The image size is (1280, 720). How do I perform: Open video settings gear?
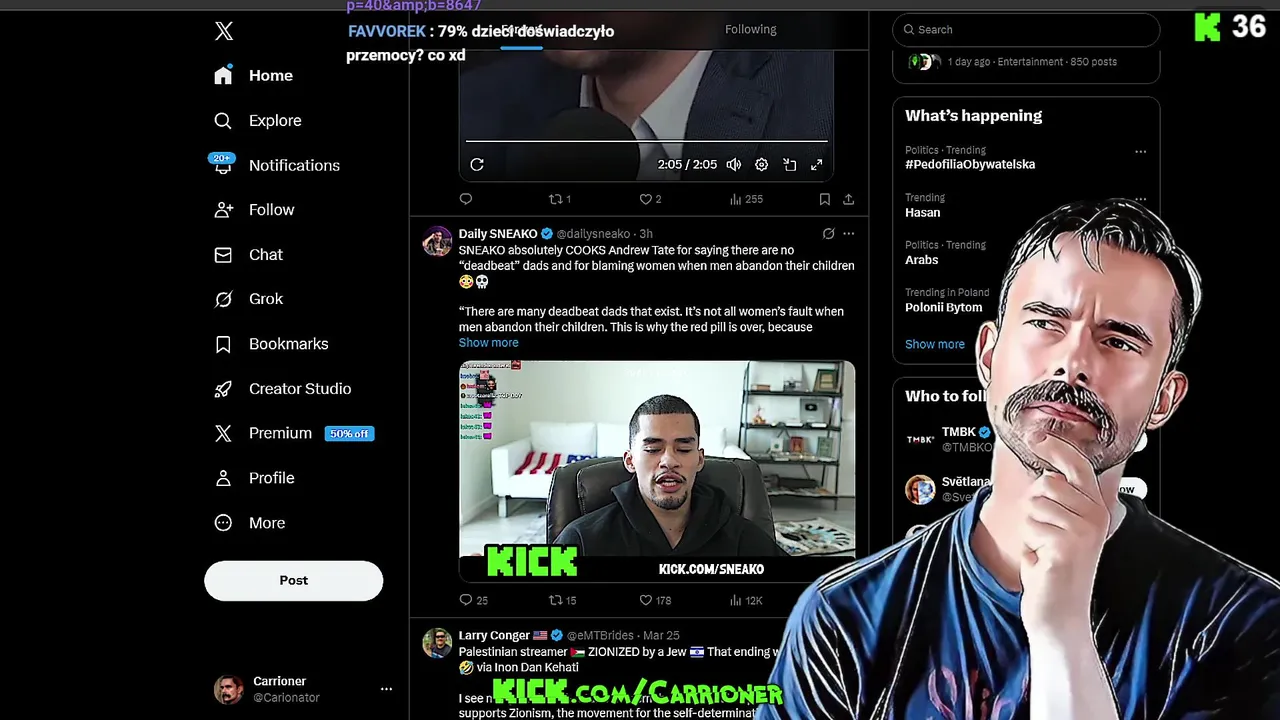tap(761, 165)
